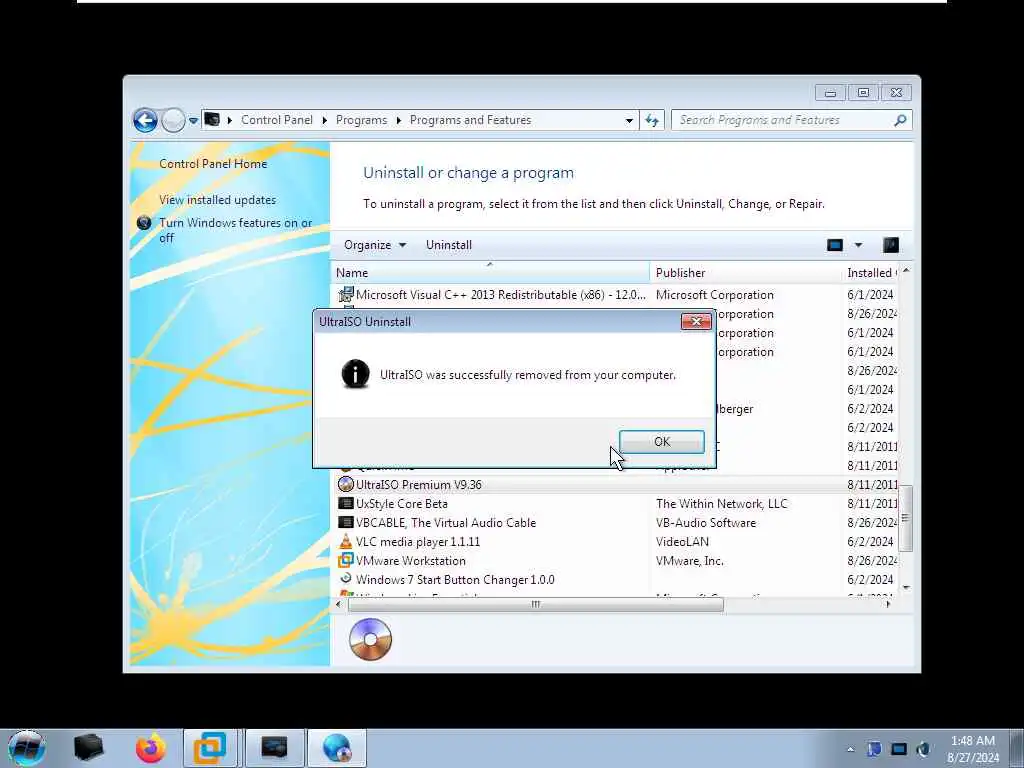Viewport: 1024px width, 768px height.
Task: Select VMware Workstation entry
Action: [614, 560]
